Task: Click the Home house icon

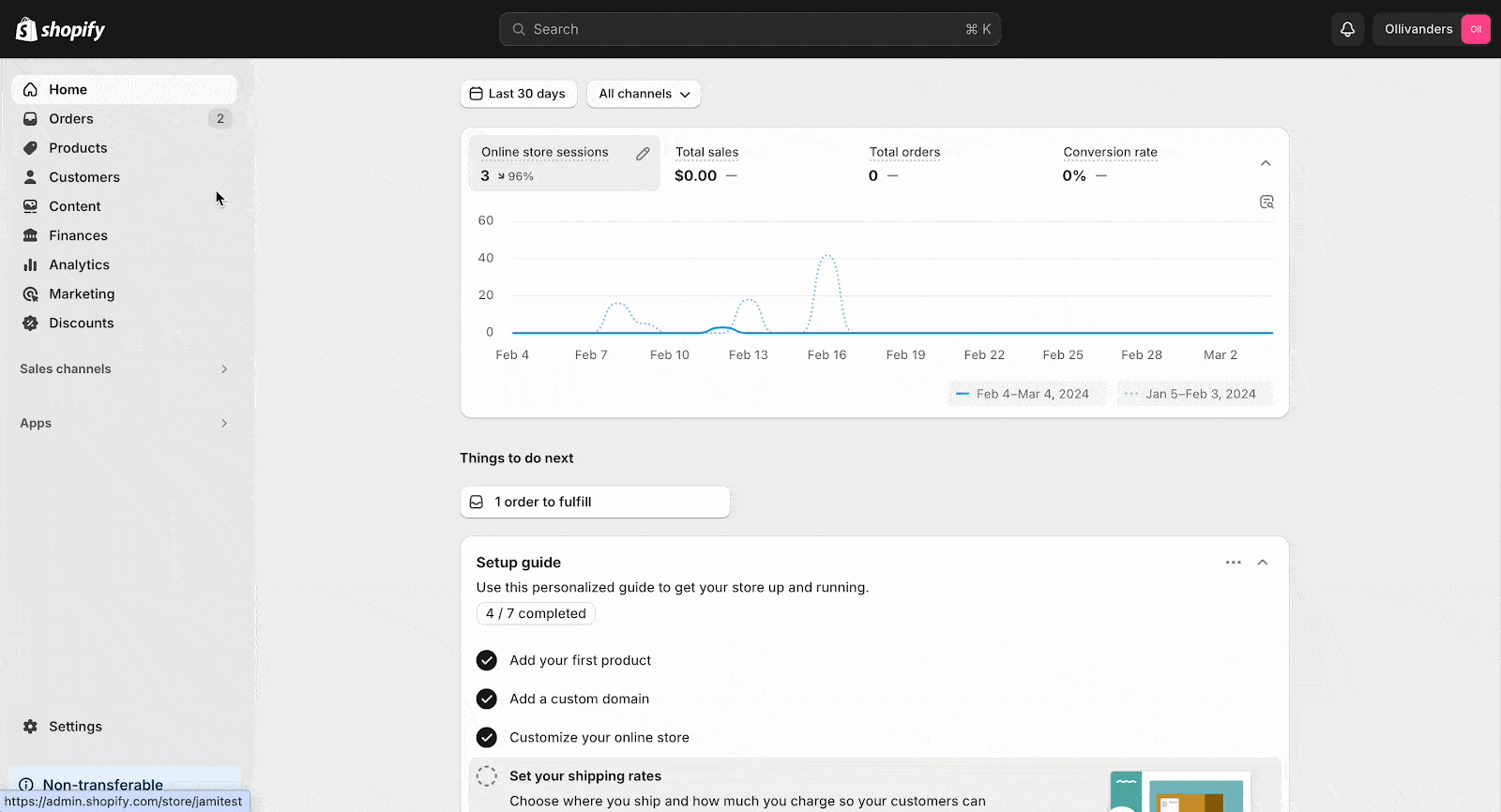Action: pyautogui.click(x=30, y=90)
